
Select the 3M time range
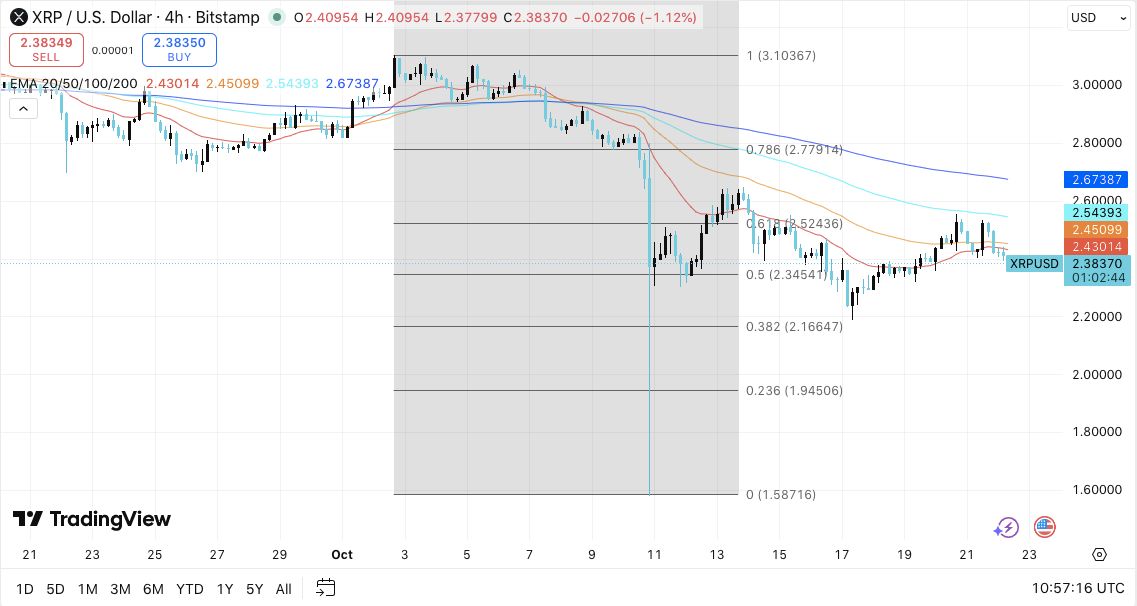[120, 589]
